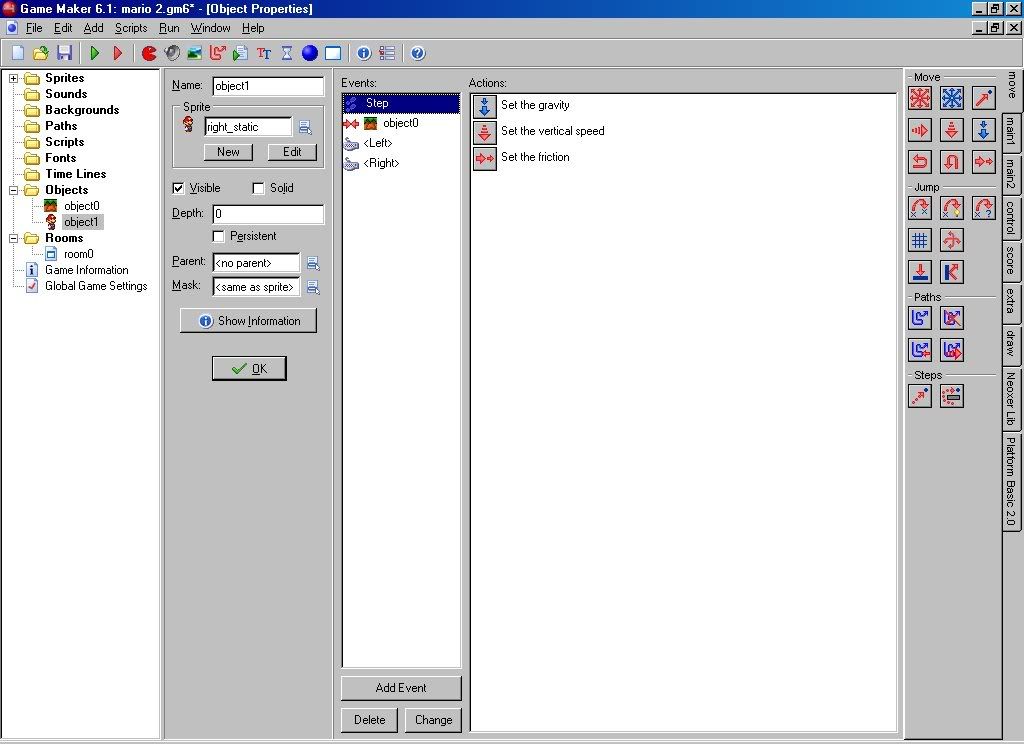Screen dimensions: 1024x744
Task: Click the Add Sound speaker icon
Action: click(x=172, y=53)
